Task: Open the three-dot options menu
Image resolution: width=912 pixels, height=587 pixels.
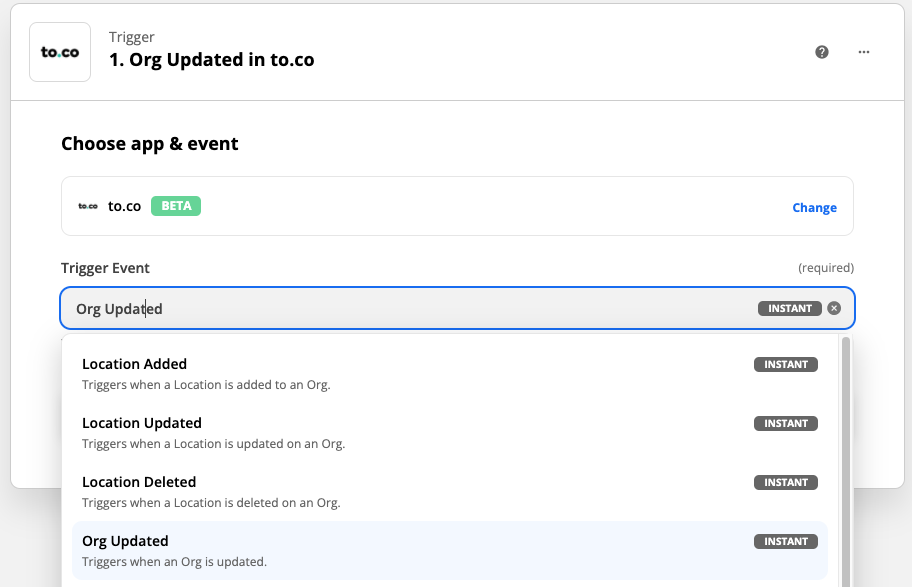Action: [x=863, y=51]
